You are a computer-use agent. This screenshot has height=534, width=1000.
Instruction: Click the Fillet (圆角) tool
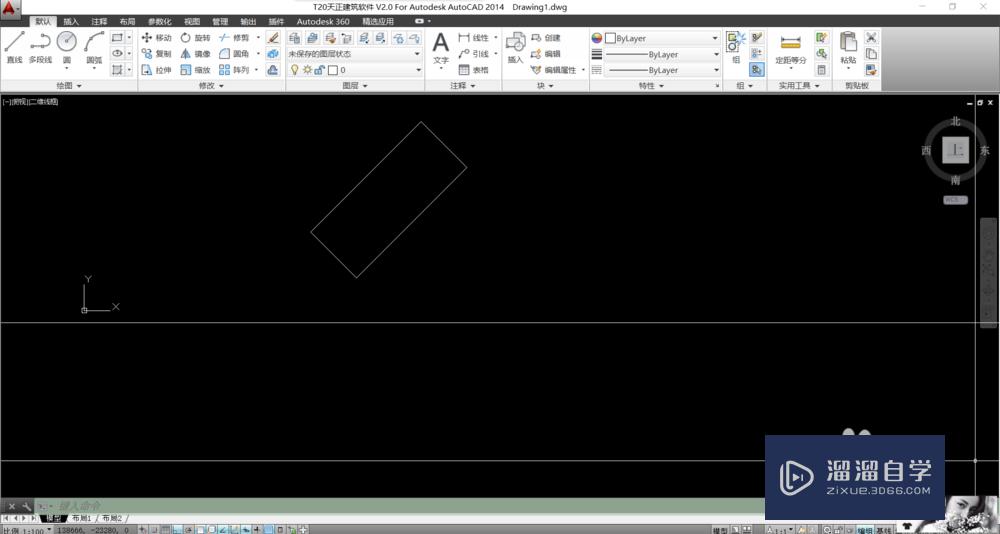234,54
